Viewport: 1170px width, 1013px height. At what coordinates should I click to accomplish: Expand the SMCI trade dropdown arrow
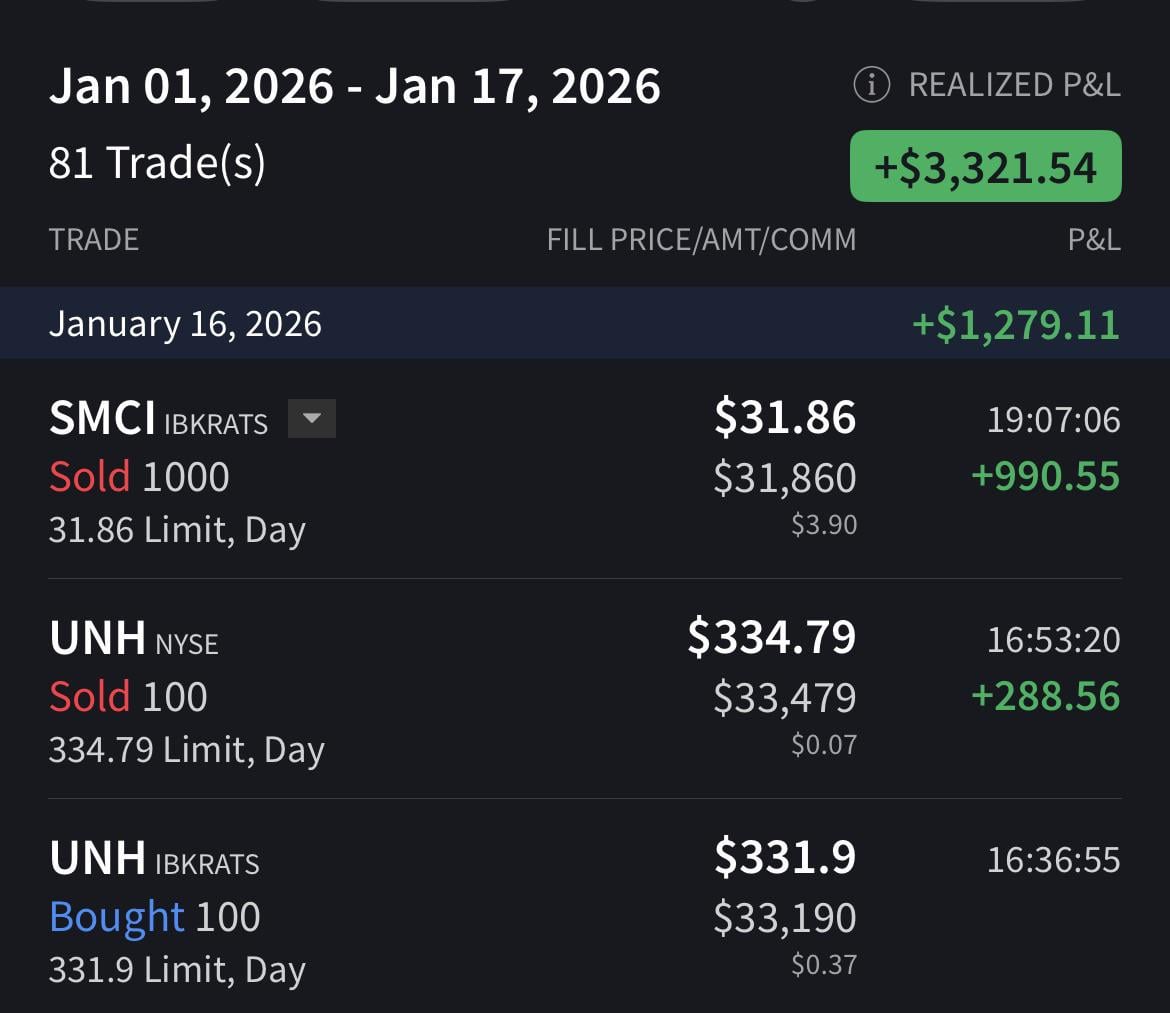[311, 419]
